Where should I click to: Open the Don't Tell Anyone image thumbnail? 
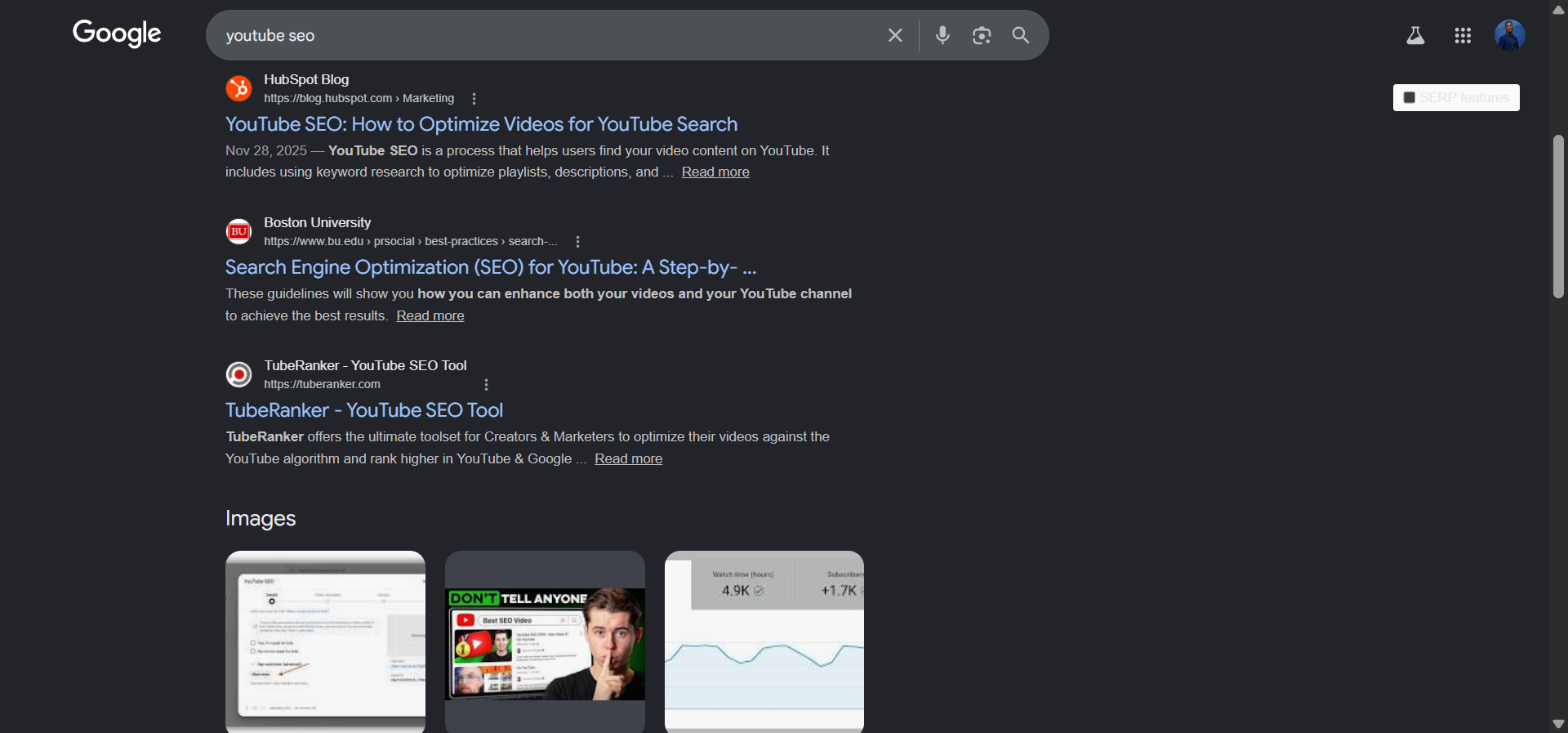545,643
